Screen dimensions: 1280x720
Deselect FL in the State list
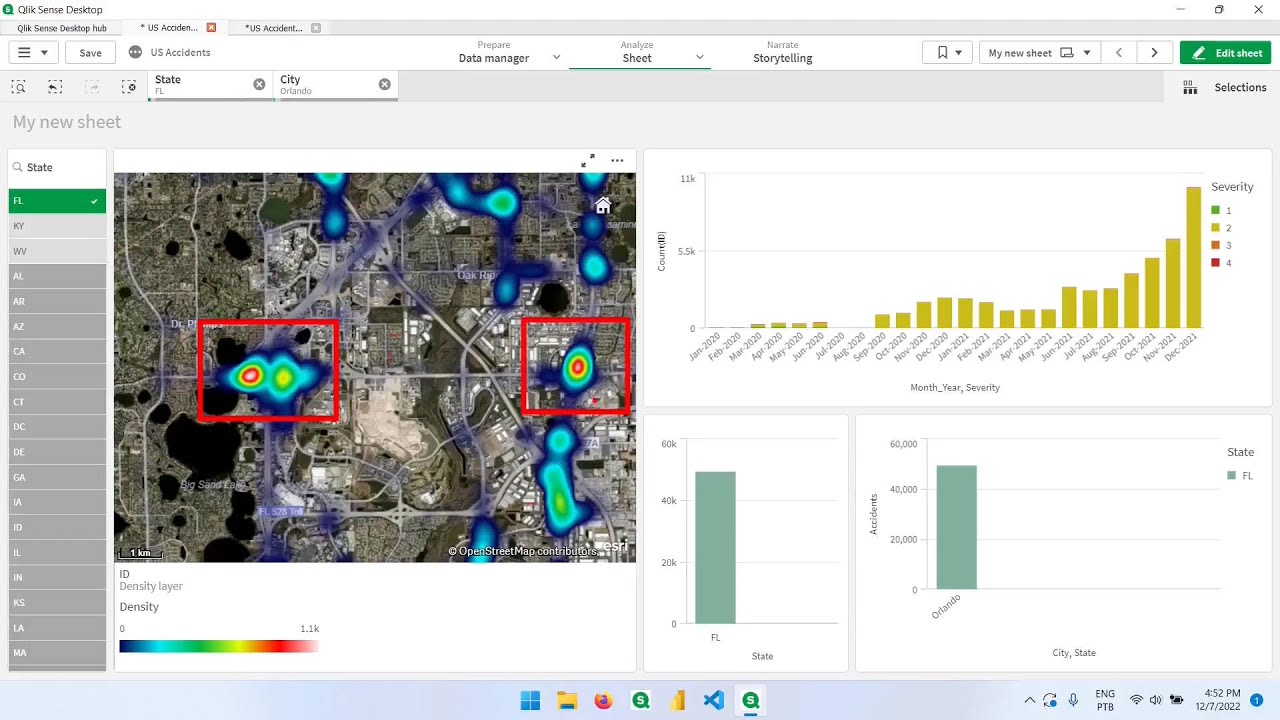(x=57, y=201)
